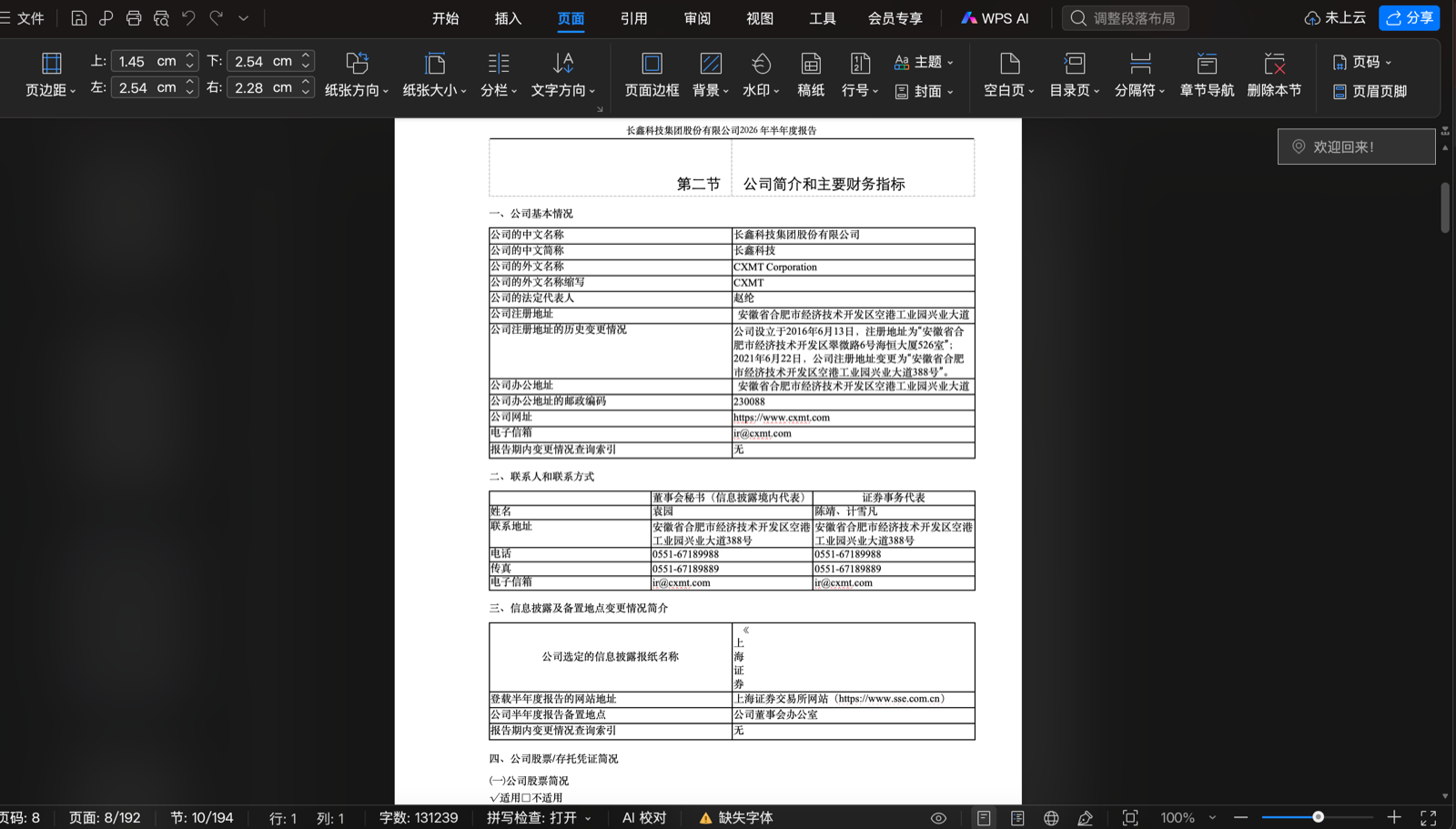Insert a 空白页 blank page

tap(1008, 75)
